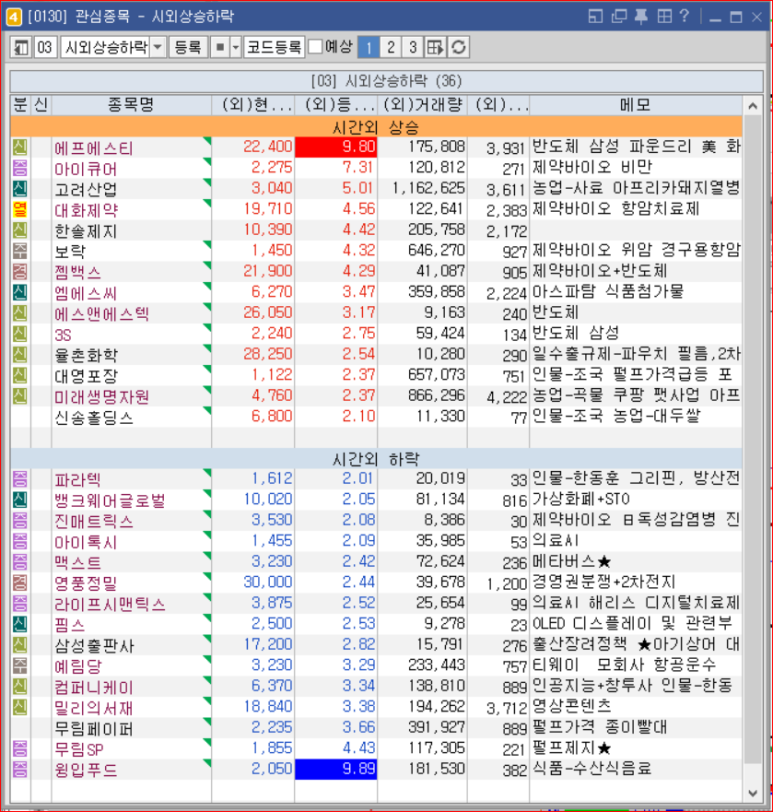Click the [03] 시외상승하락 (36) title bar
This screenshot has height=812, width=773.
pos(386,81)
